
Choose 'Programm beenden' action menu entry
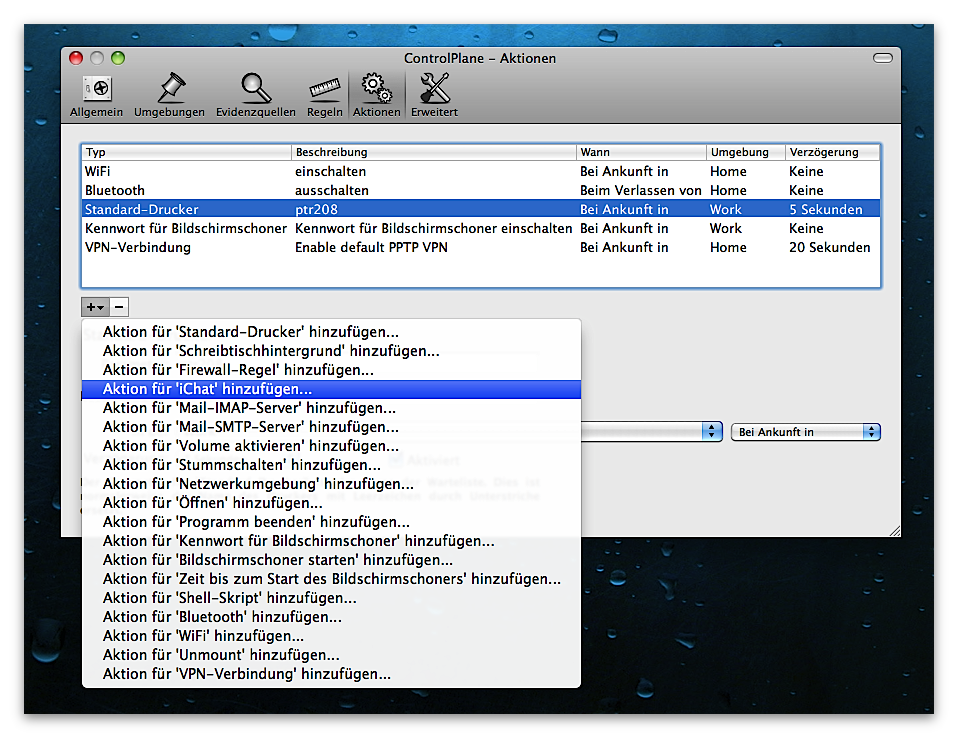pos(331,522)
